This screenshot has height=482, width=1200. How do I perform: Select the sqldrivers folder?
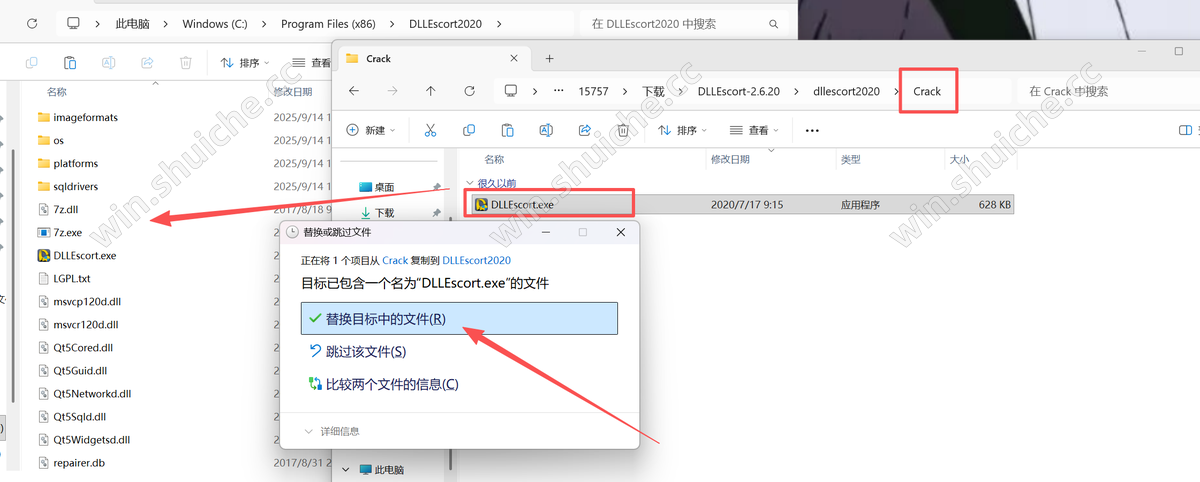pyautogui.click(x=75, y=186)
